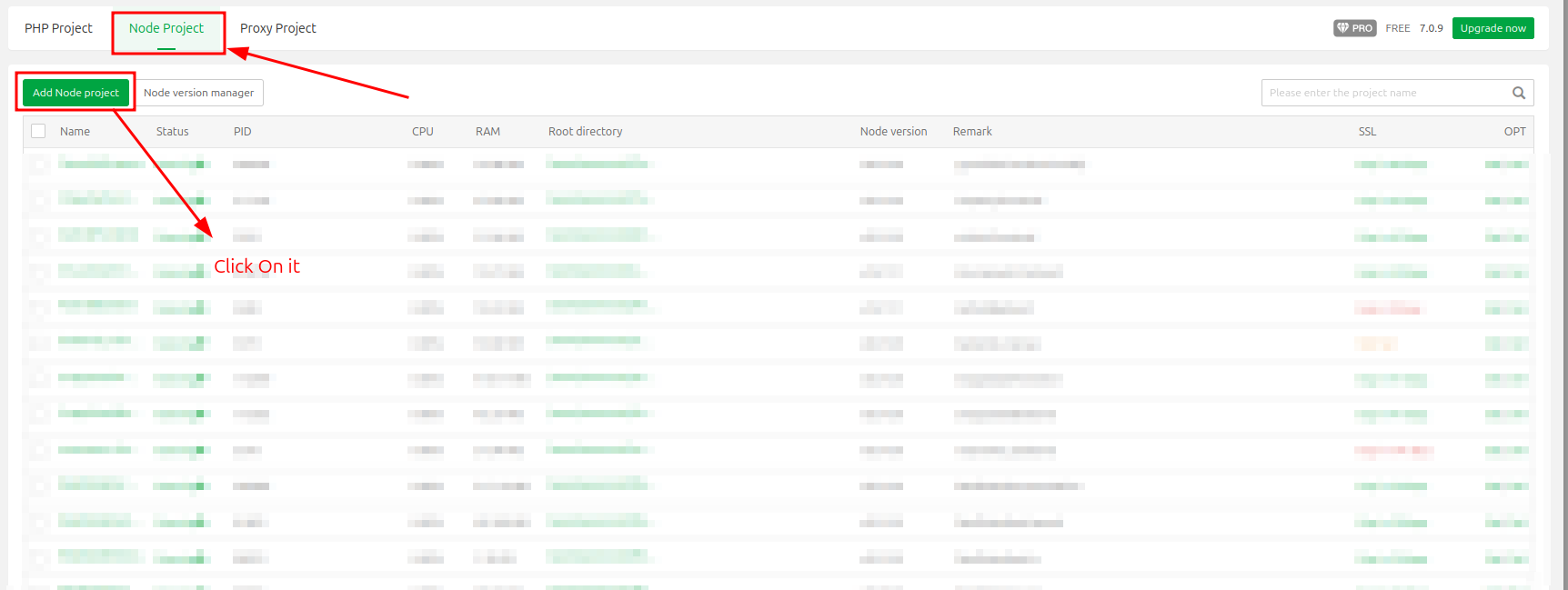Open the Node Project tab
1568x590 pixels.
tap(166, 28)
